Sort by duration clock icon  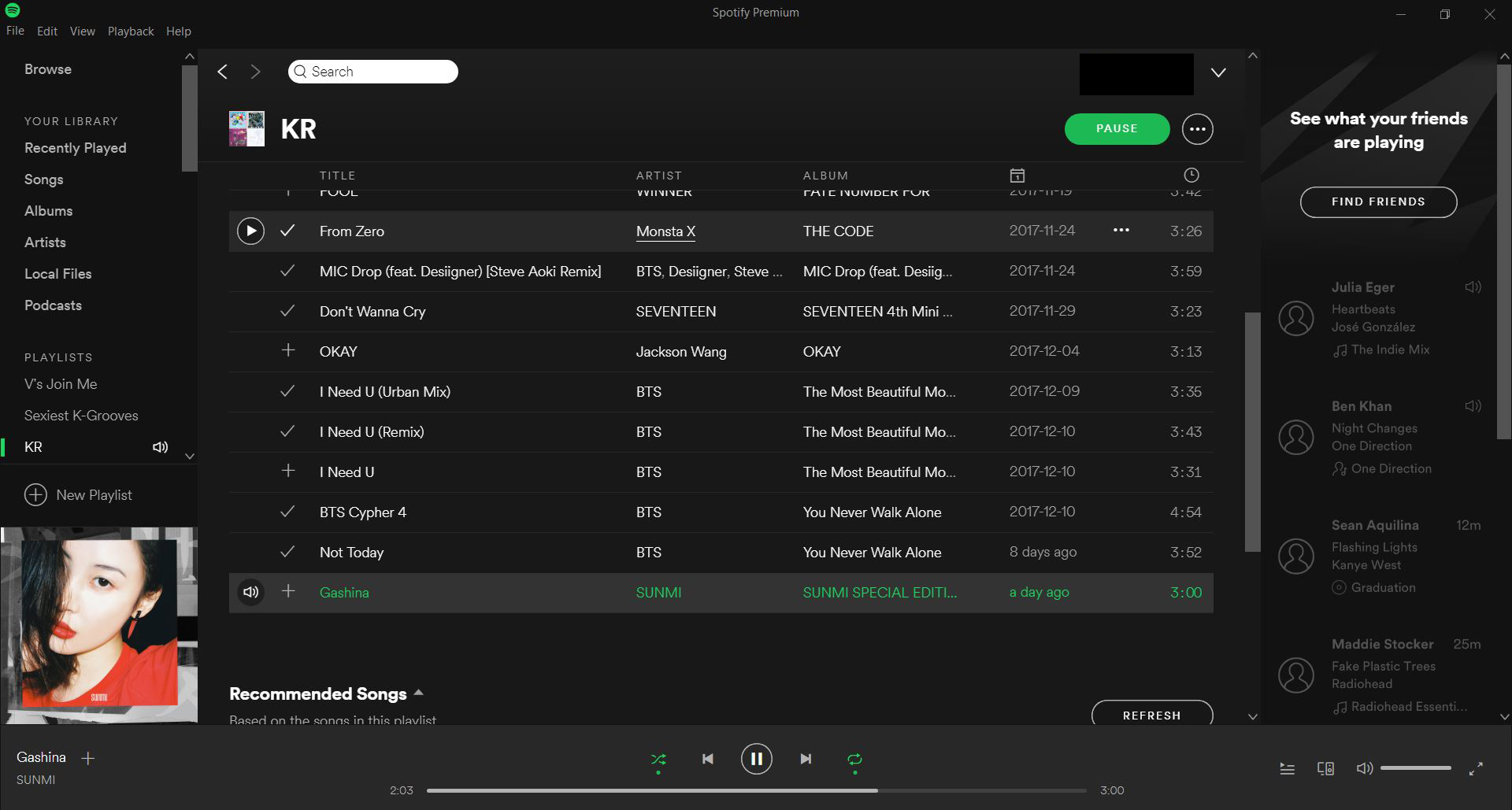click(1191, 175)
